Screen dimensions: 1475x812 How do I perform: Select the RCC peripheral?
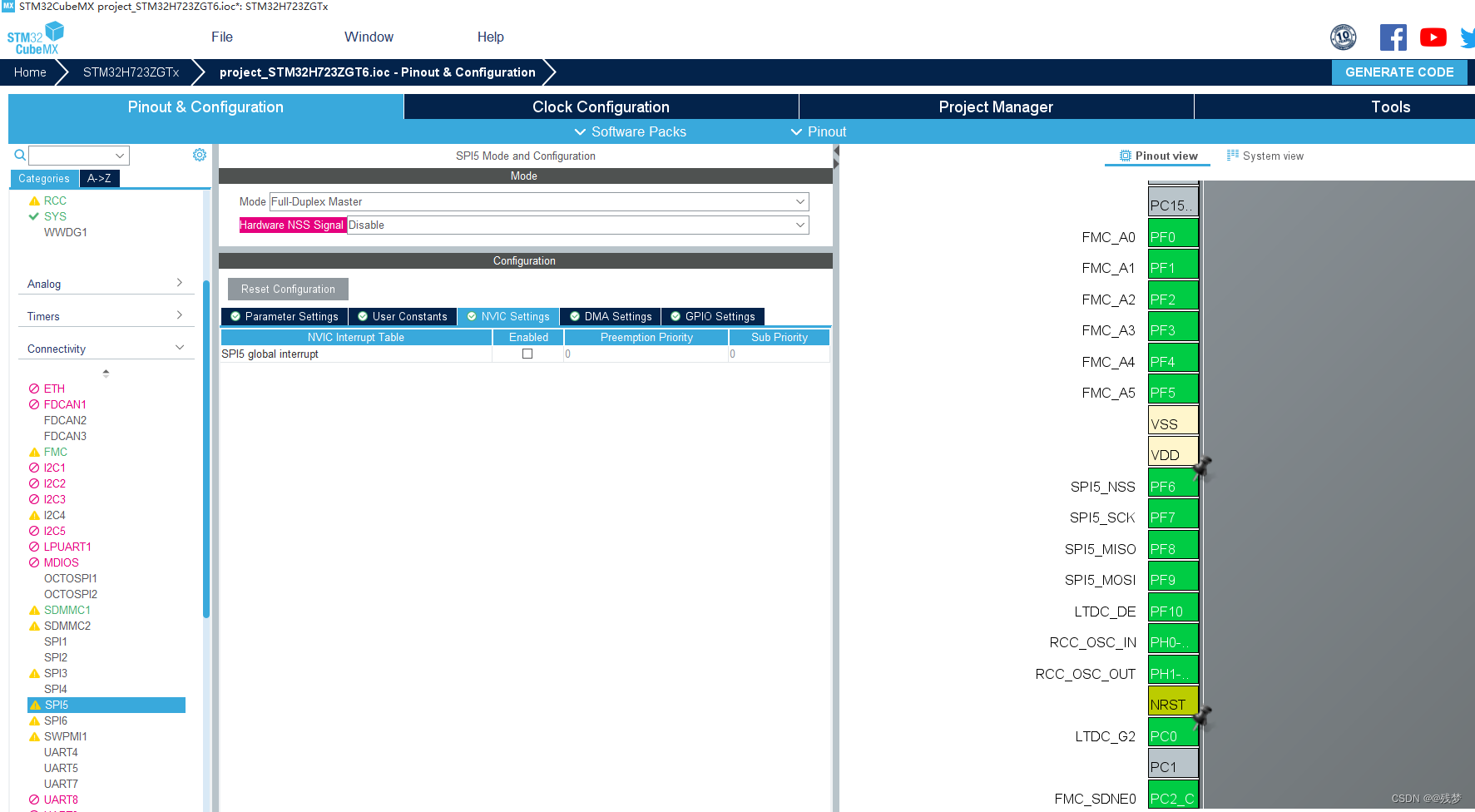tap(55, 201)
